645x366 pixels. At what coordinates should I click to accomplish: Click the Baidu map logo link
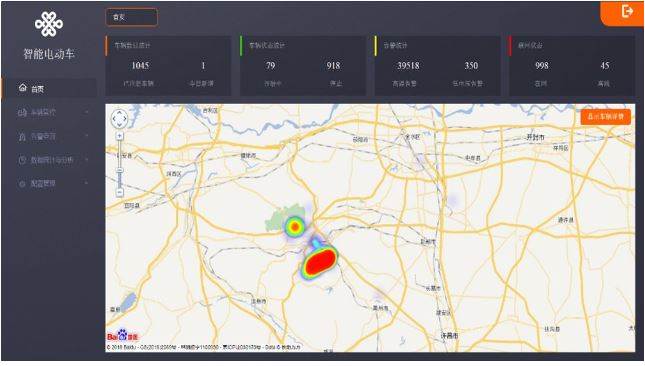tap(123, 336)
